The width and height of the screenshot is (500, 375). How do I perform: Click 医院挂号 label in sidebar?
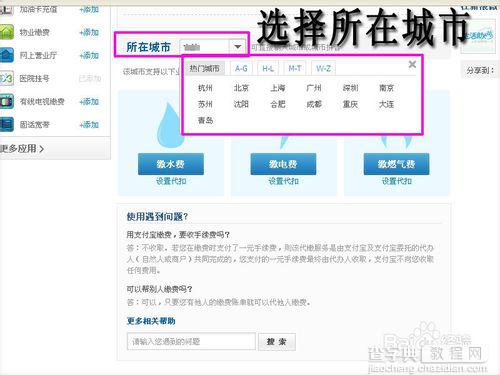click(35, 79)
